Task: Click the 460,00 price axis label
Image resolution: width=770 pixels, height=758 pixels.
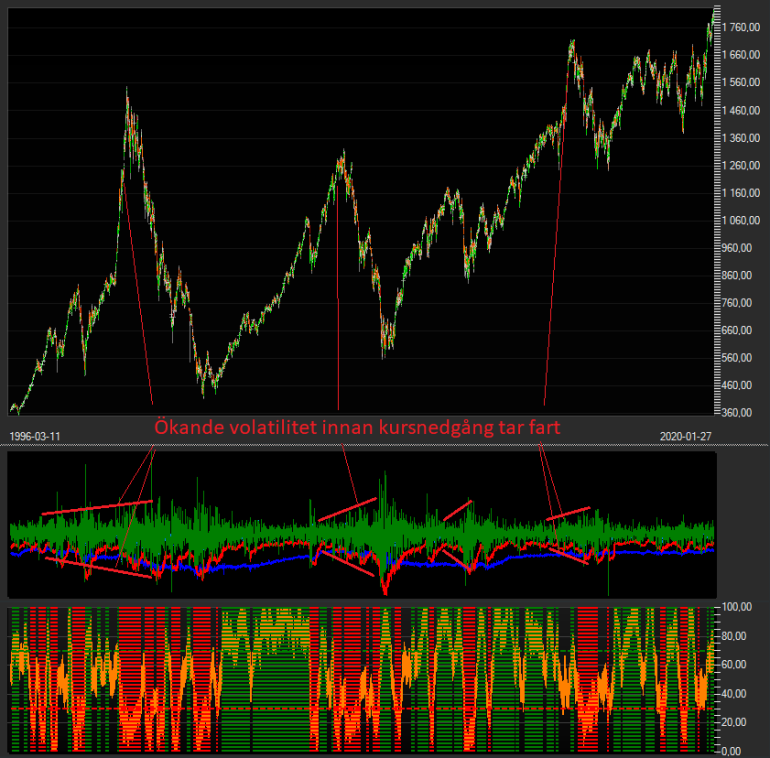Action: (x=737, y=385)
